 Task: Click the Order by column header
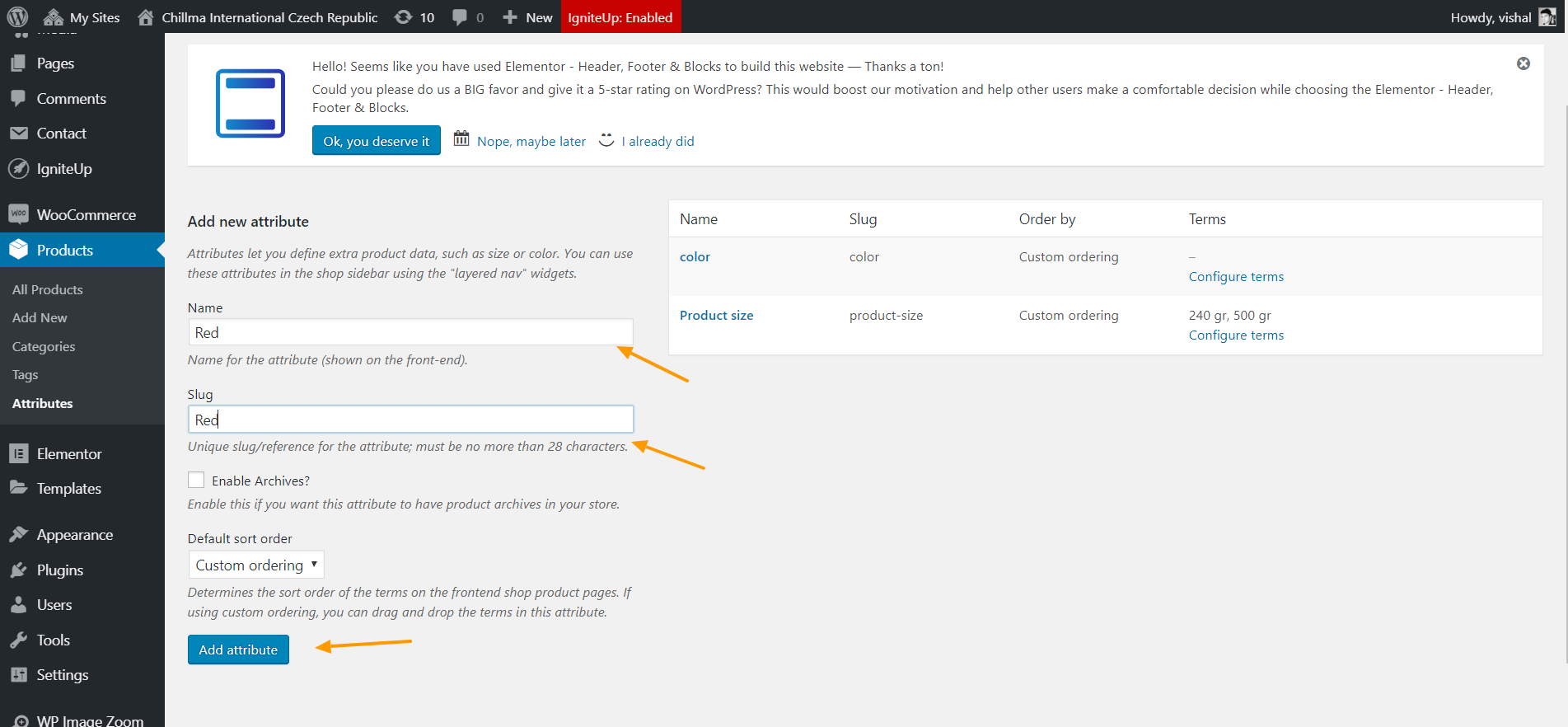click(1047, 218)
